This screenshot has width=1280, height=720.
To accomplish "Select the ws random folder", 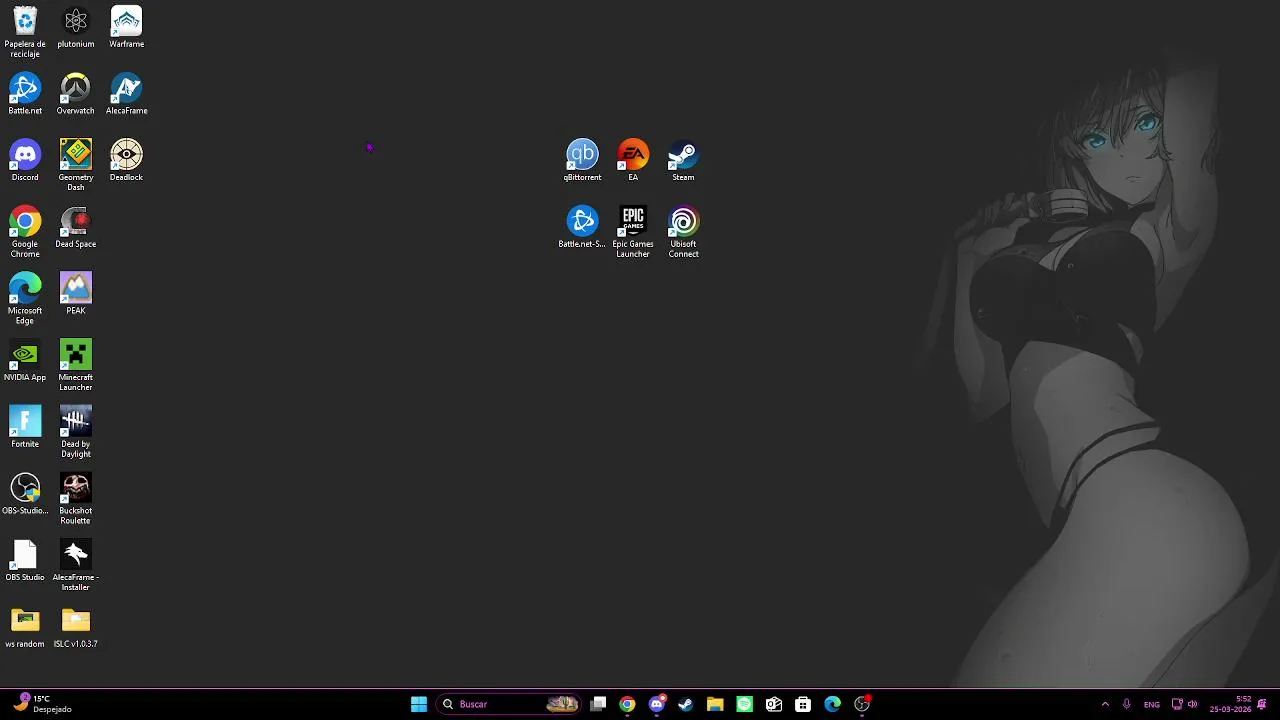I will pyautogui.click(x=25, y=628).
